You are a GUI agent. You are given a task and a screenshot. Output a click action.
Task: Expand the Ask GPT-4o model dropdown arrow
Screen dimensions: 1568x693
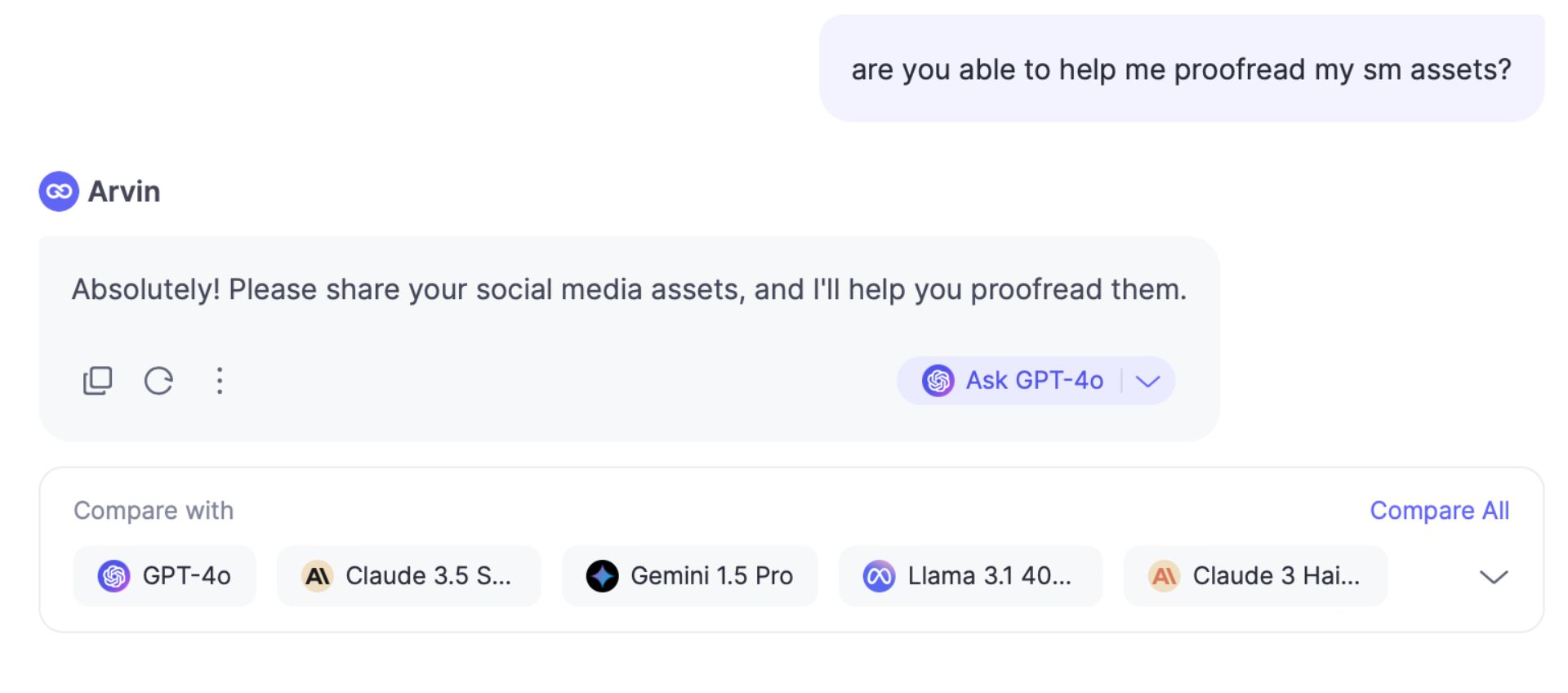point(1147,381)
